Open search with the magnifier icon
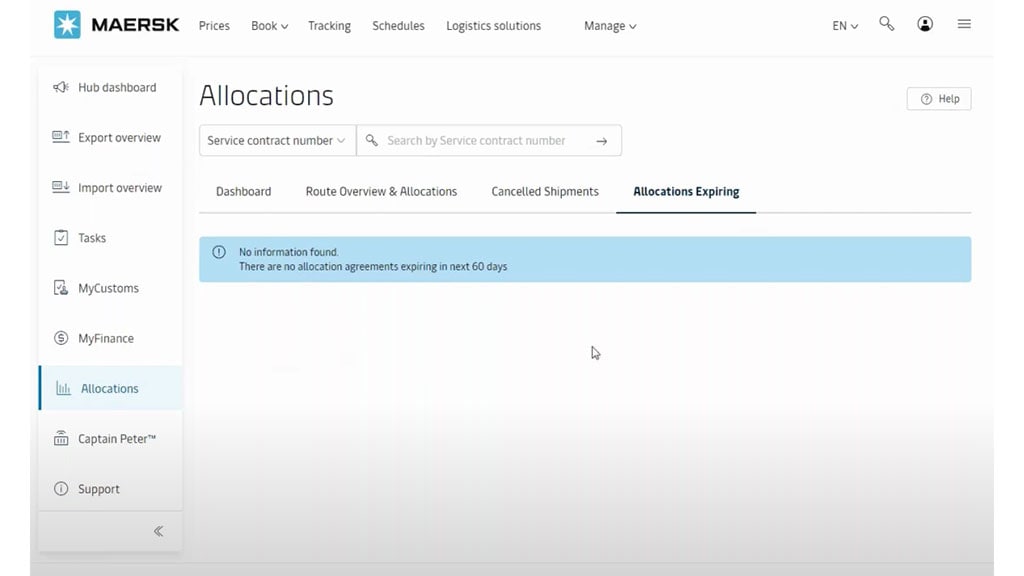Screen dimensions: 1024x576 click(886, 23)
